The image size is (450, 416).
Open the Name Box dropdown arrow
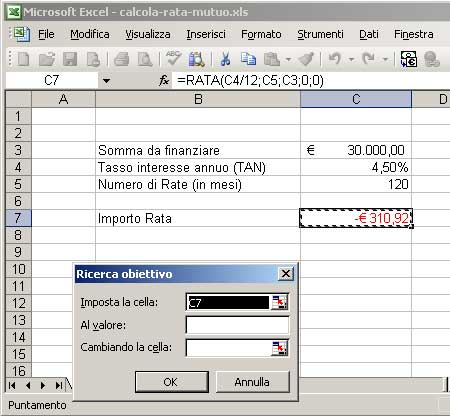pyautogui.click(x=106, y=81)
